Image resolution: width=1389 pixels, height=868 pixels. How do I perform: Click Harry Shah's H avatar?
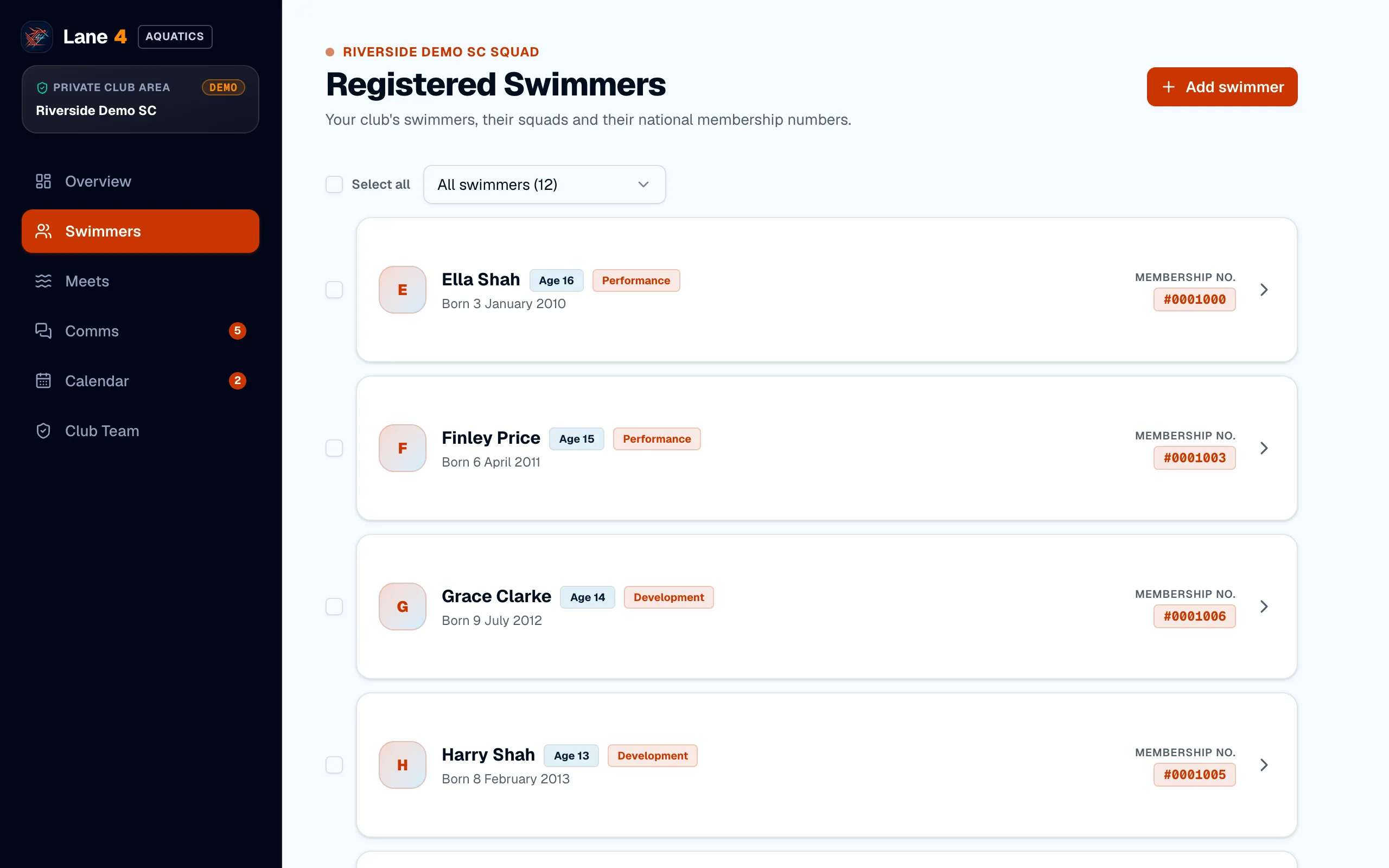[x=403, y=765]
